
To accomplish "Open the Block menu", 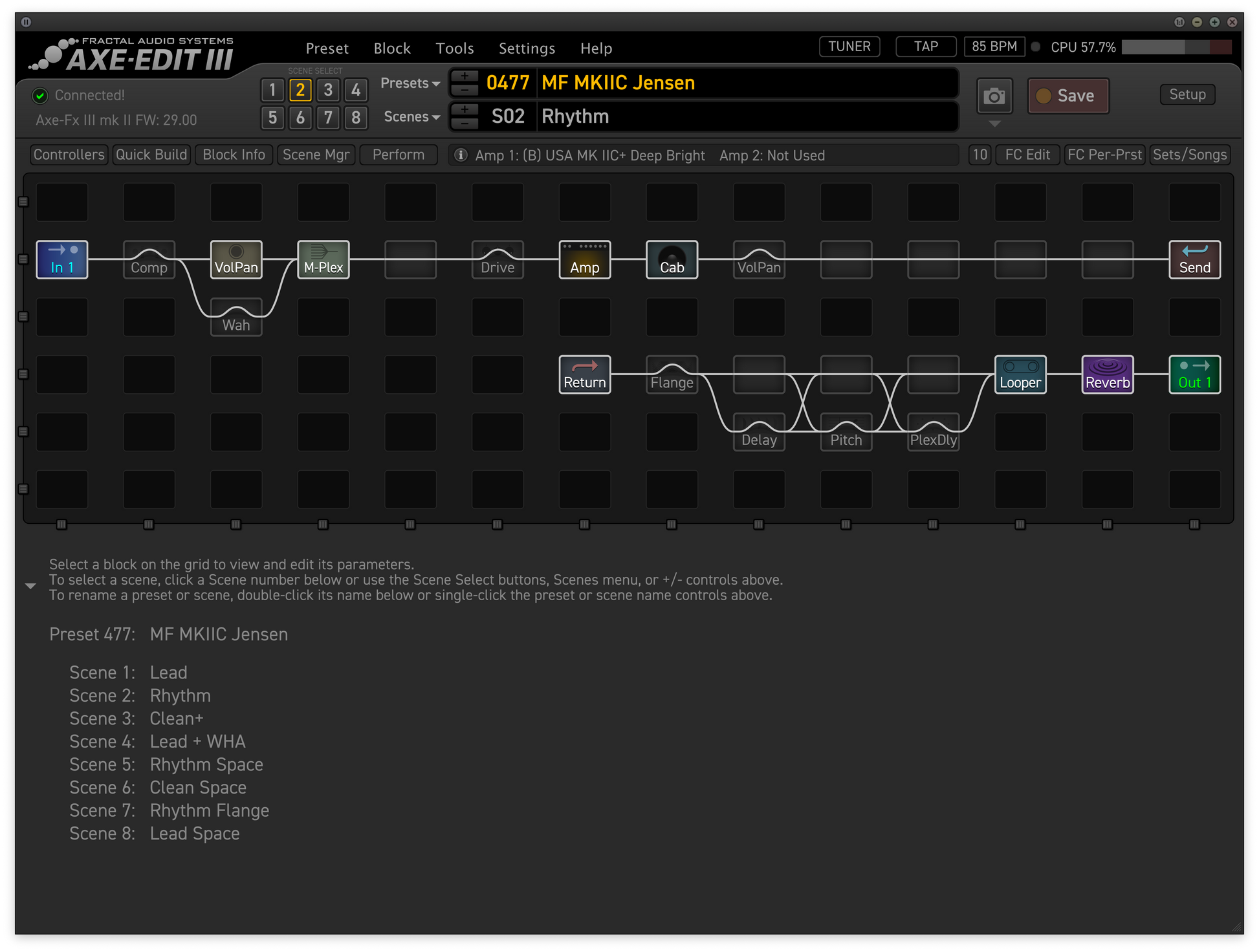I will [x=391, y=49].
